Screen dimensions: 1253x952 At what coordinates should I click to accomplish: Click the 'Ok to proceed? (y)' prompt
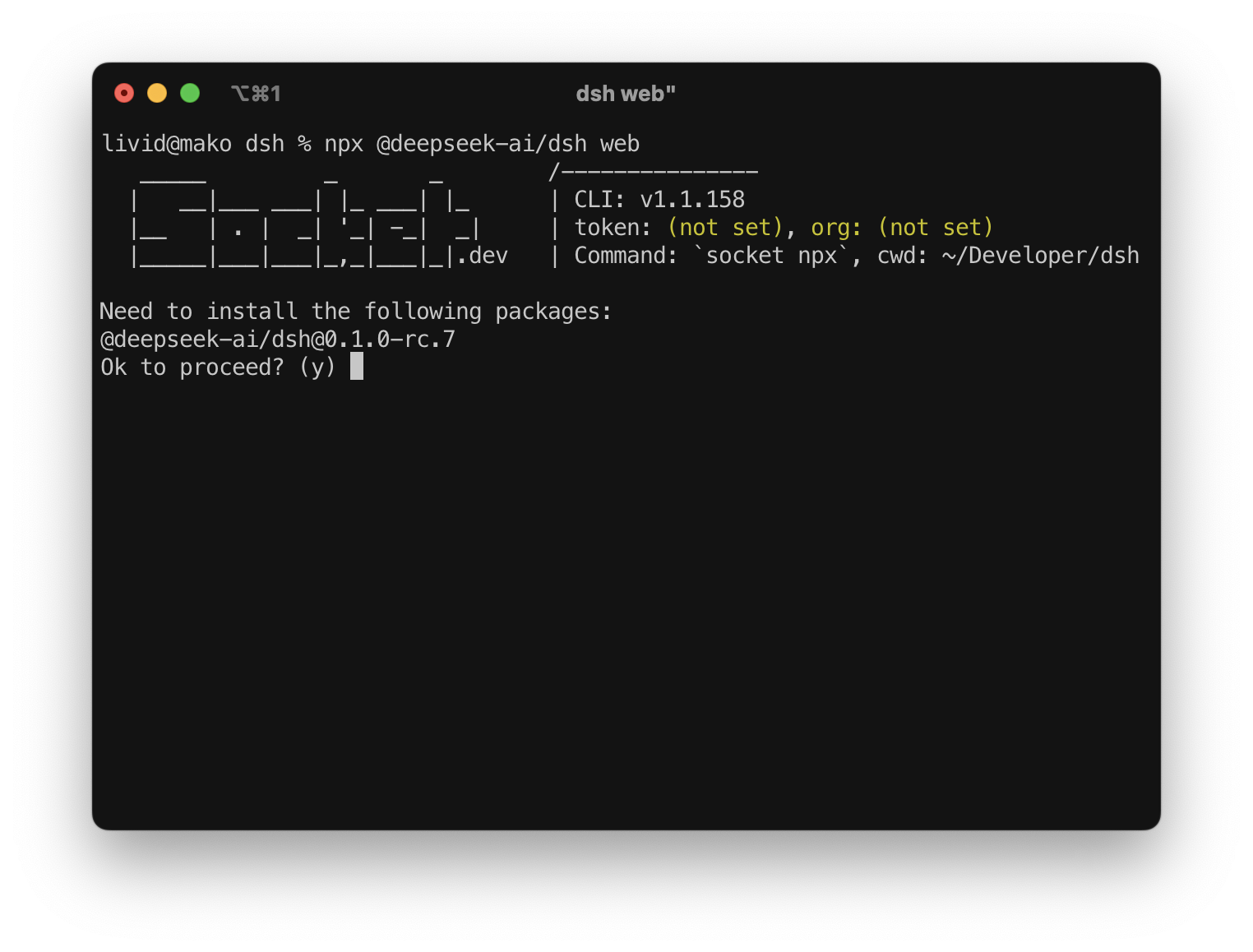(219, 367)
